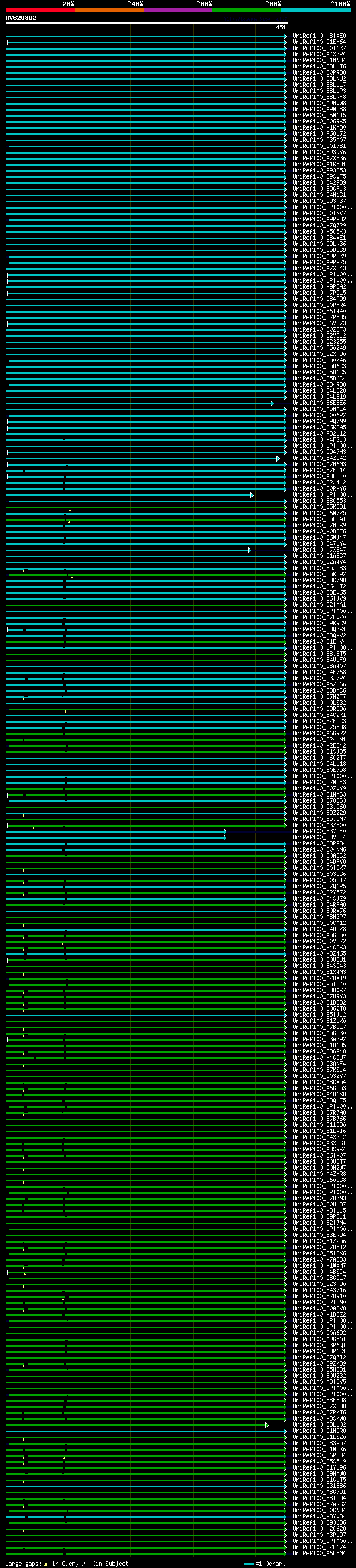Select label UniRef100_Q5DUG9
Image resolution: width=356 pixels, height=1568 pixels.
[319, 250]
